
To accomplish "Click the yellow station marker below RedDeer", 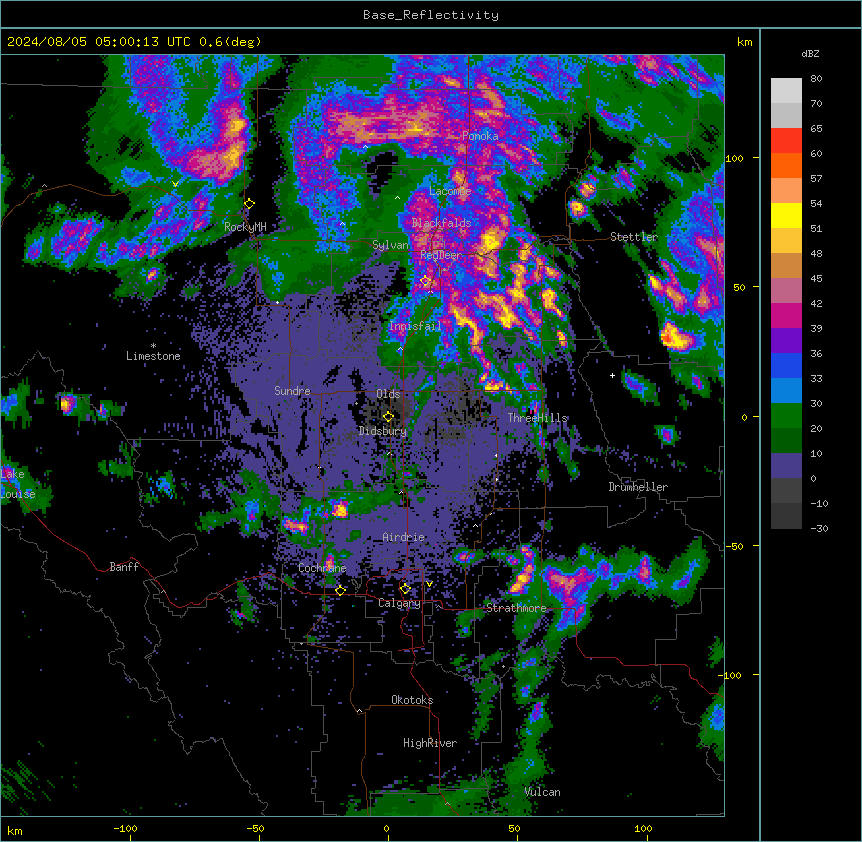I will (x=426, y=281).
